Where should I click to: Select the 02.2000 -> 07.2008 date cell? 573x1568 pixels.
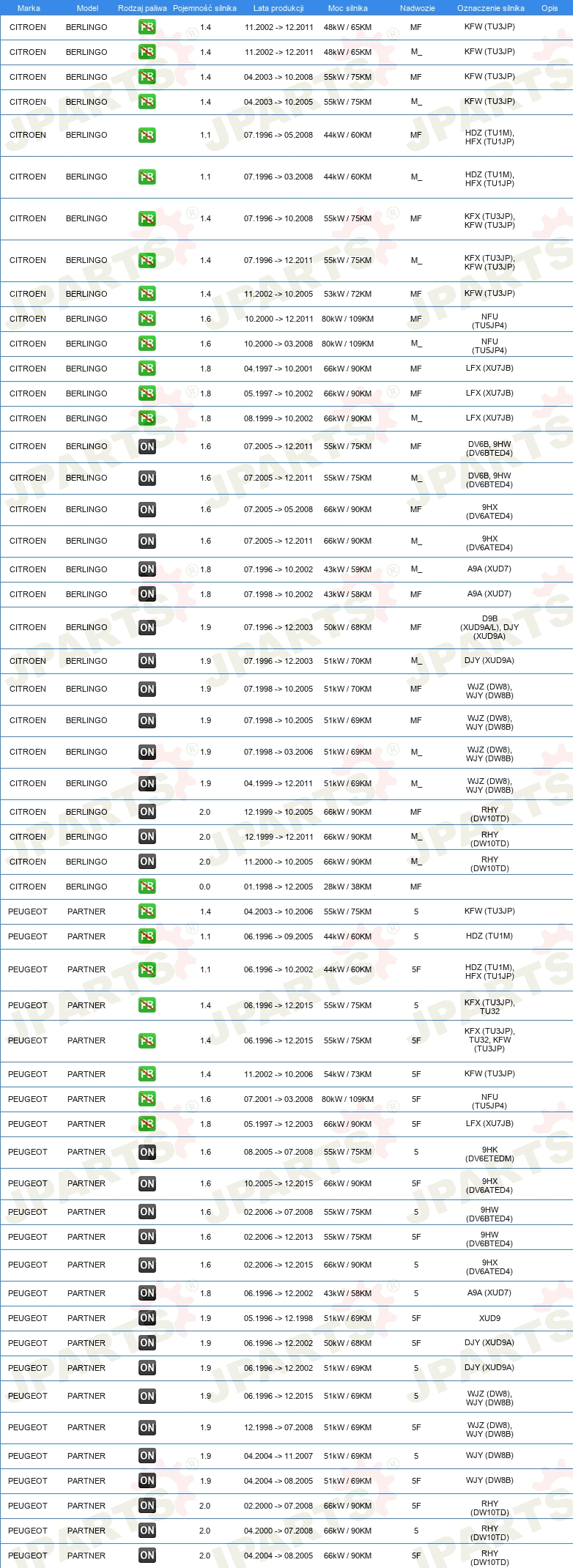[x=278, y=1506]
